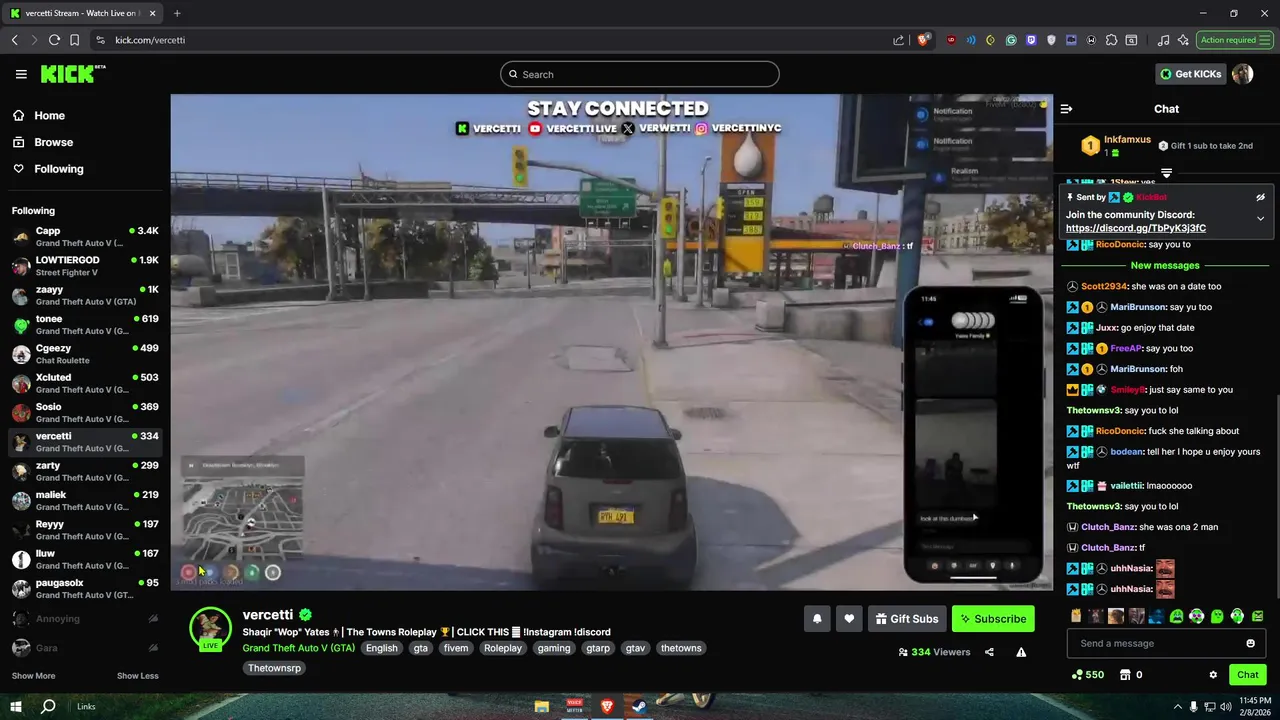The height and width of the screenshot is (720, 1280).
Task: Jump to New messages in chat
Action: (x=1165, y=265)
